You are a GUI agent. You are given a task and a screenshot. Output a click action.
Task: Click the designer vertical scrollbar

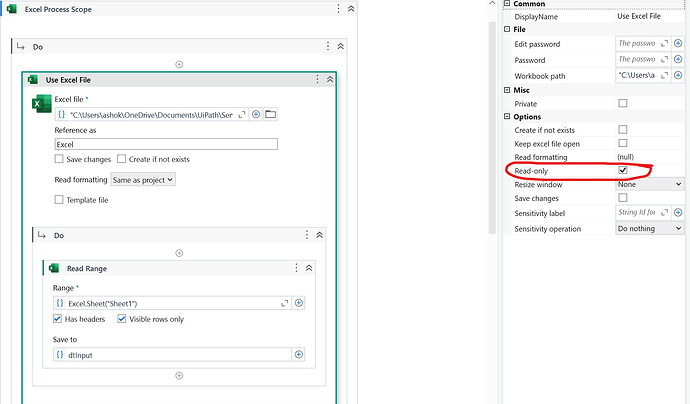(x=492, y=128)
